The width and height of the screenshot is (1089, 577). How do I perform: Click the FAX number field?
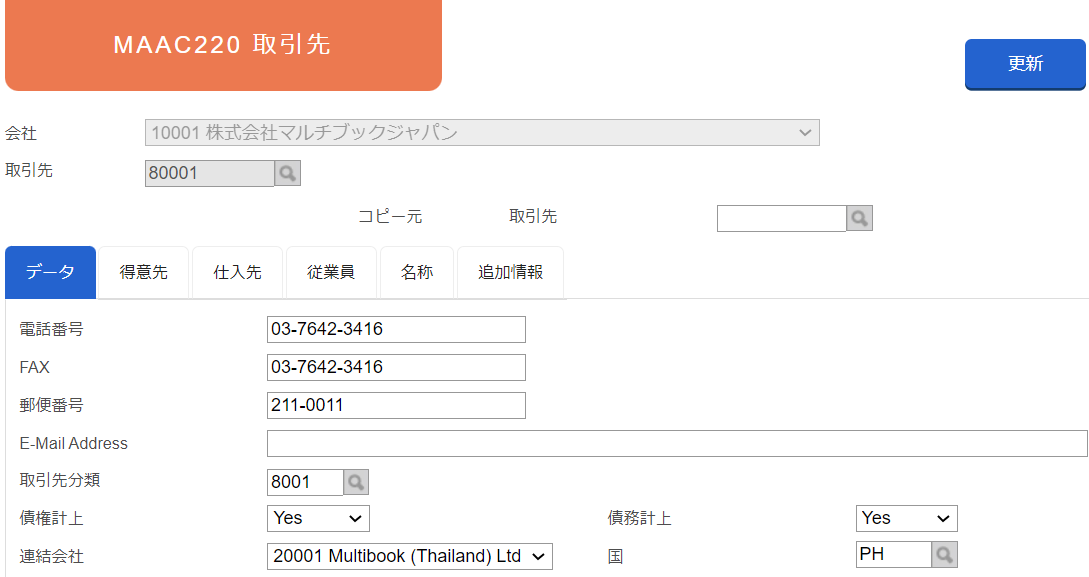[x=397, y=367]
